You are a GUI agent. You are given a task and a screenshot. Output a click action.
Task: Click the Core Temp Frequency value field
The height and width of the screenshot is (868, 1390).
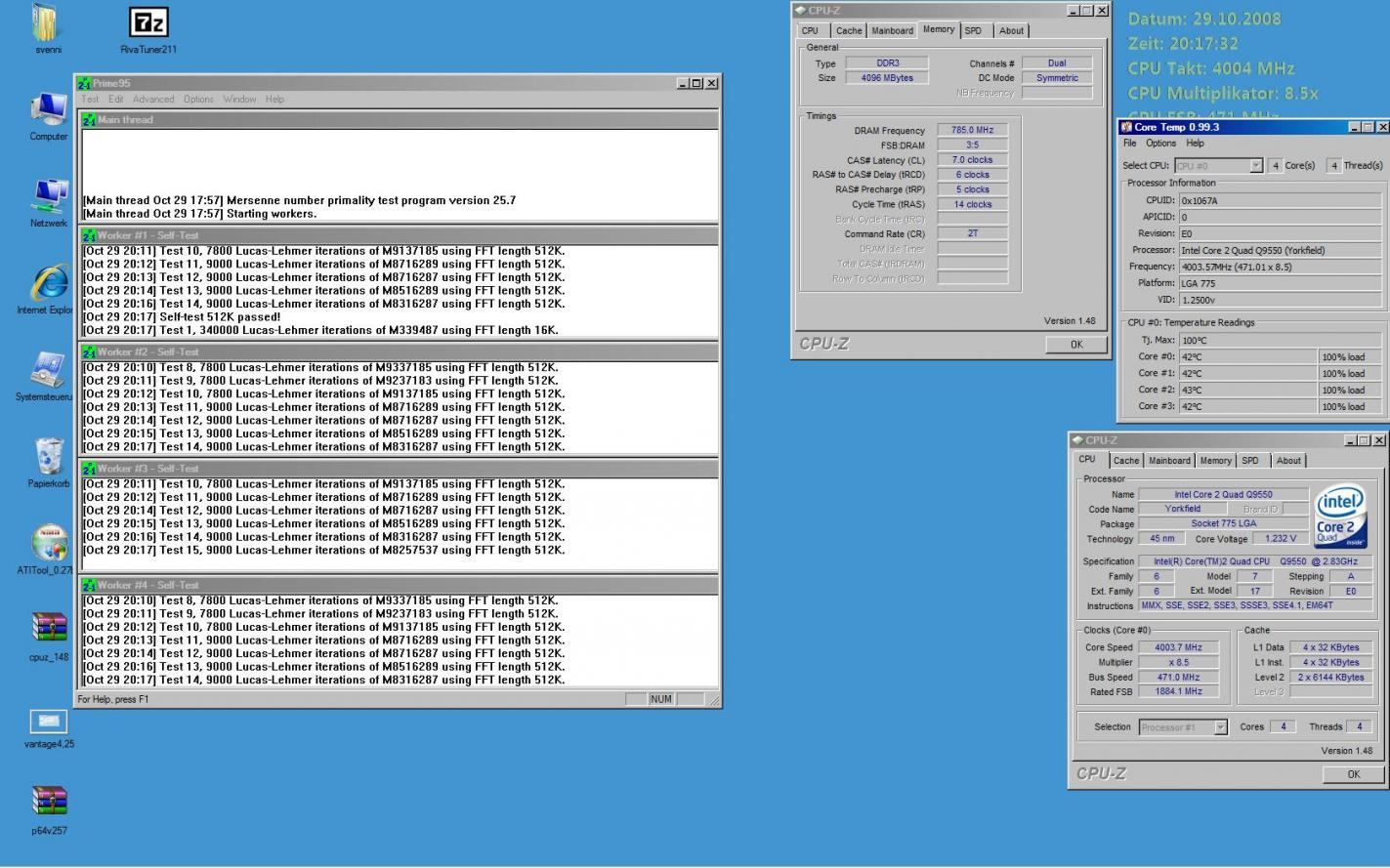1280,267
